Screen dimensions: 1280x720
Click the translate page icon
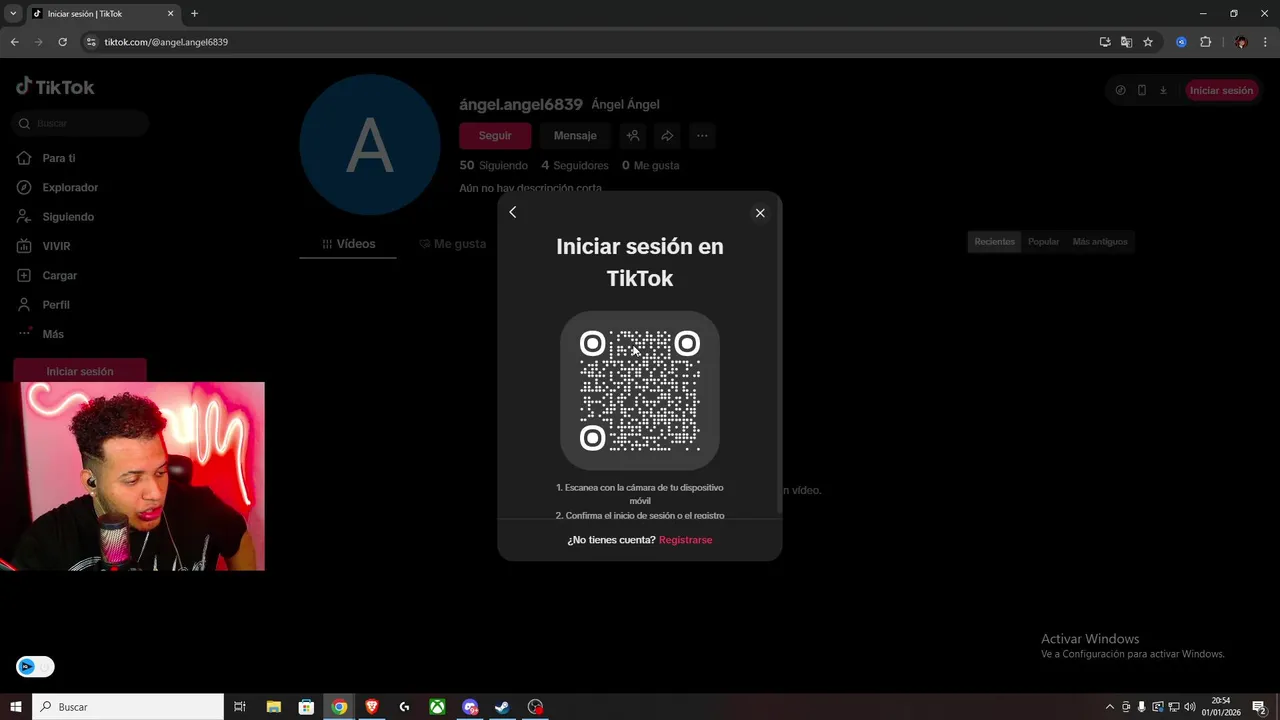click(x=1126, y=42)
